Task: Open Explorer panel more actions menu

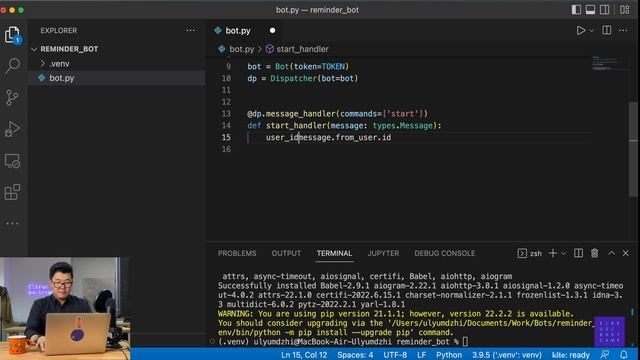Action: (190, 30)
